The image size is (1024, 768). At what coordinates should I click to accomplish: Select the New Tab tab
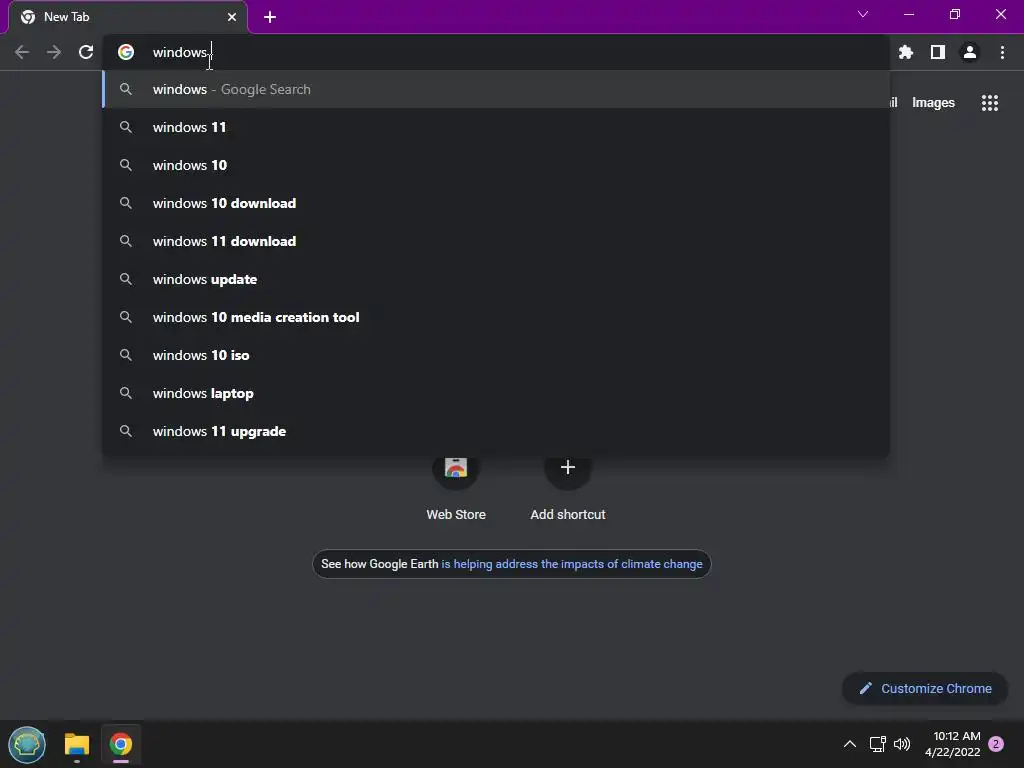(x=128, y=17)
